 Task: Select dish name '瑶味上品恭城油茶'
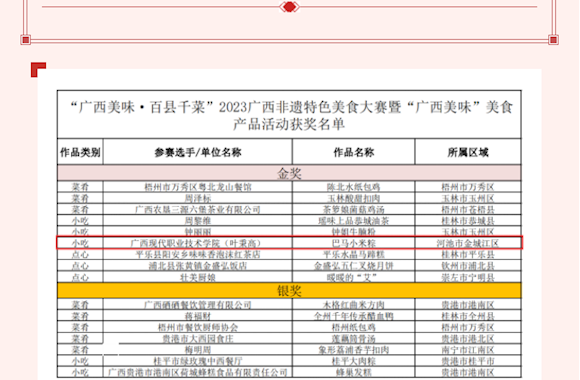tap(354, 221)
